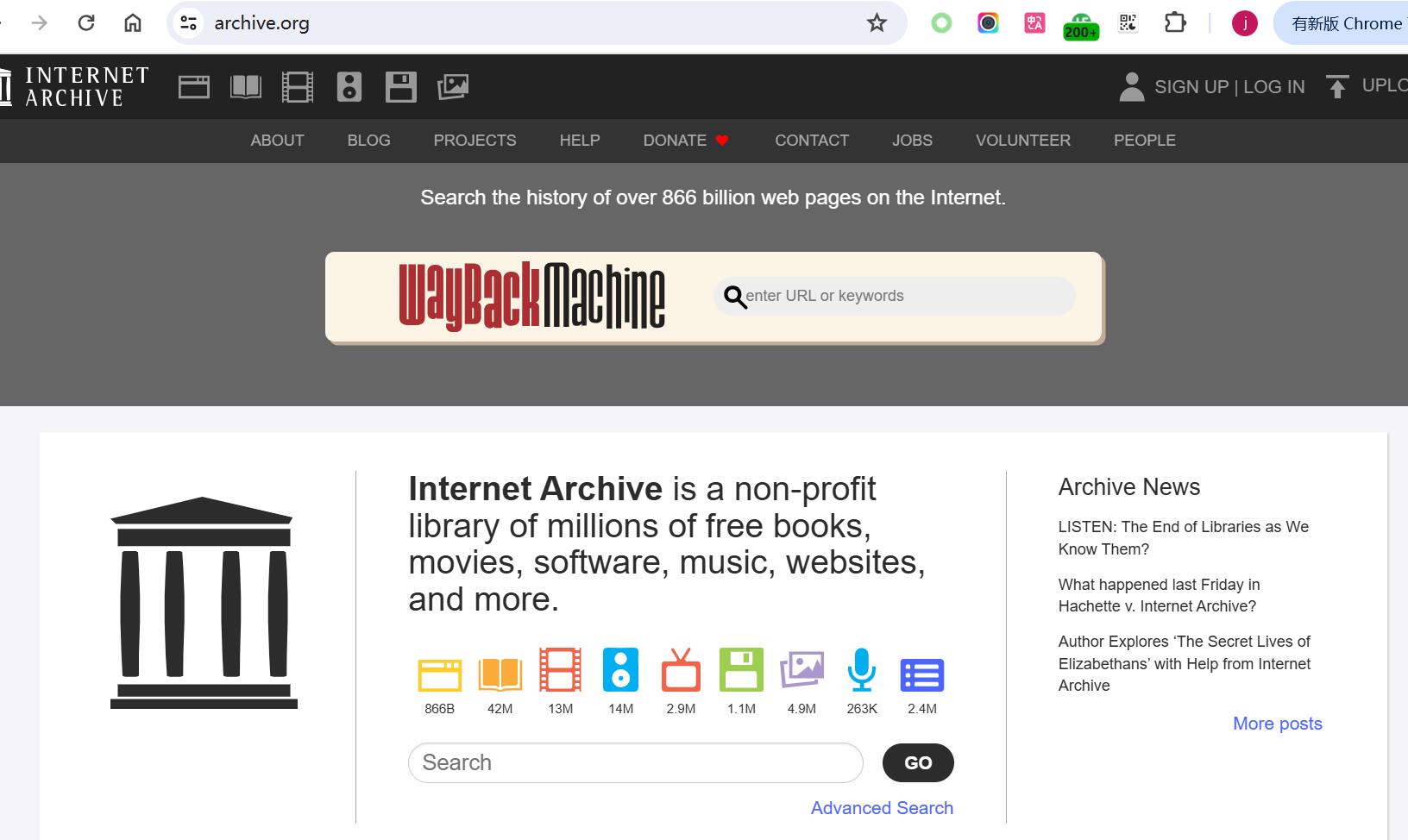Click the Chrome update available button
This screenshot has height=840, width=1408.
(x=1342, y=23)
